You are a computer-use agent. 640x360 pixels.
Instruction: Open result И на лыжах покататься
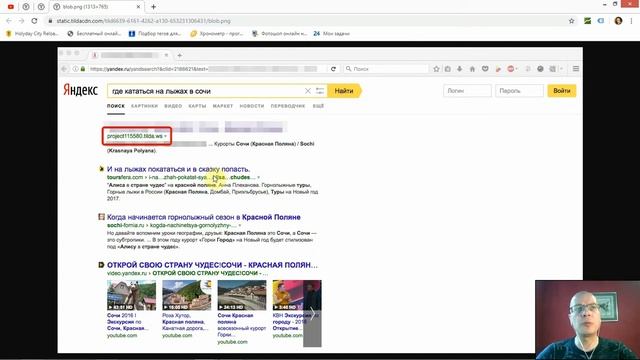point(178,169)
